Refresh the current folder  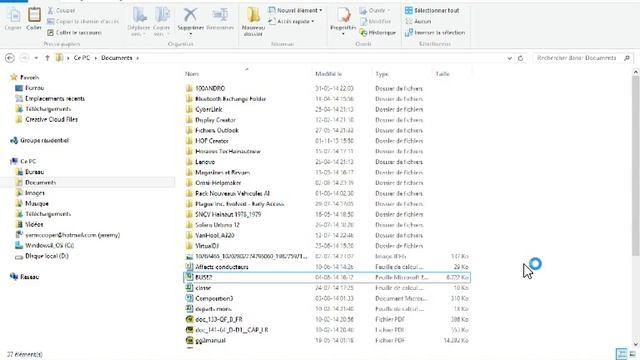pos(520,58)
